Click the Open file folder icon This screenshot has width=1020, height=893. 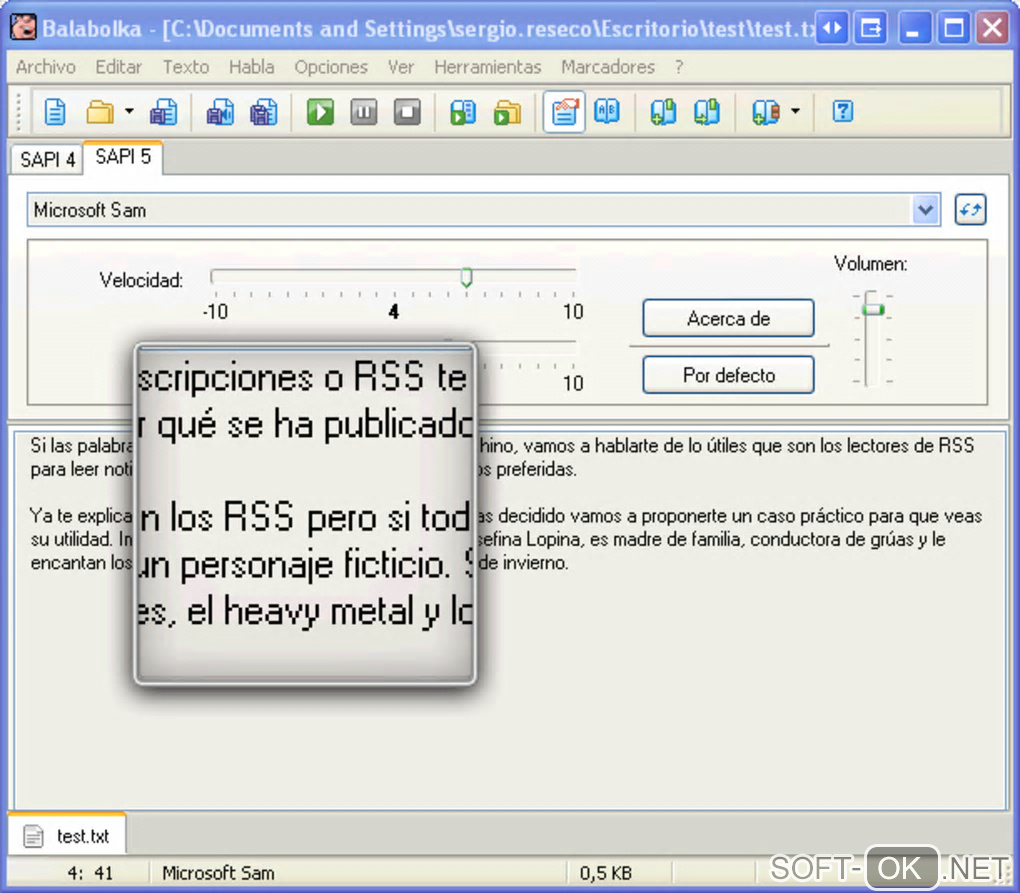100,112
